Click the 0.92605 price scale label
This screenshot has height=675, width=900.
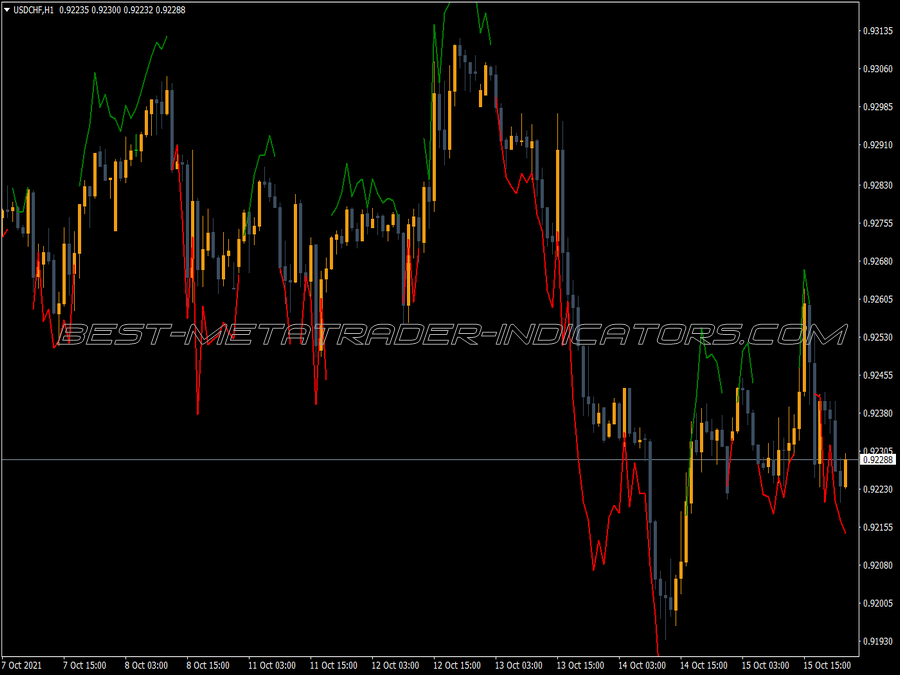pos(878,300)
